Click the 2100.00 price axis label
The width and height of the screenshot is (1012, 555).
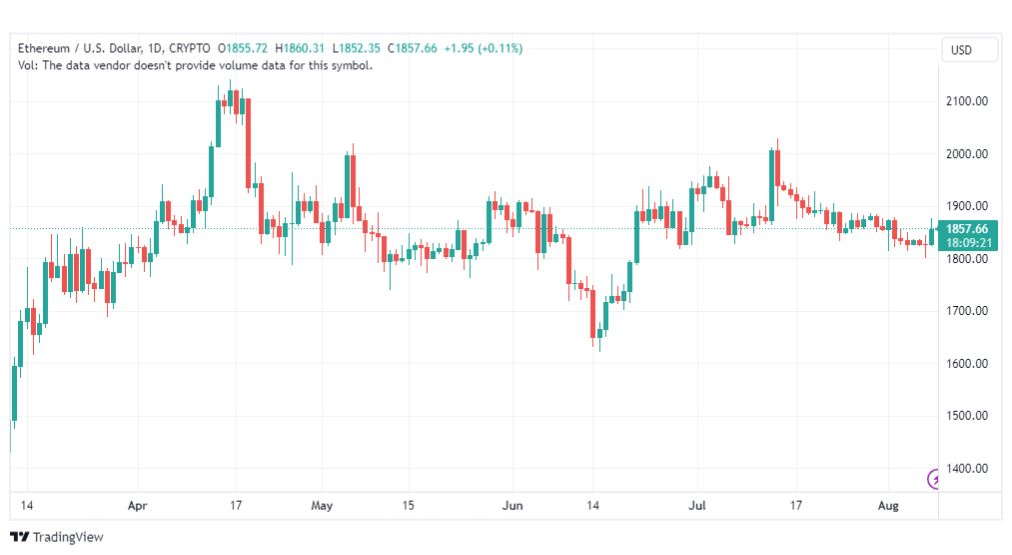pyautogui.click(x=966, y=101)
